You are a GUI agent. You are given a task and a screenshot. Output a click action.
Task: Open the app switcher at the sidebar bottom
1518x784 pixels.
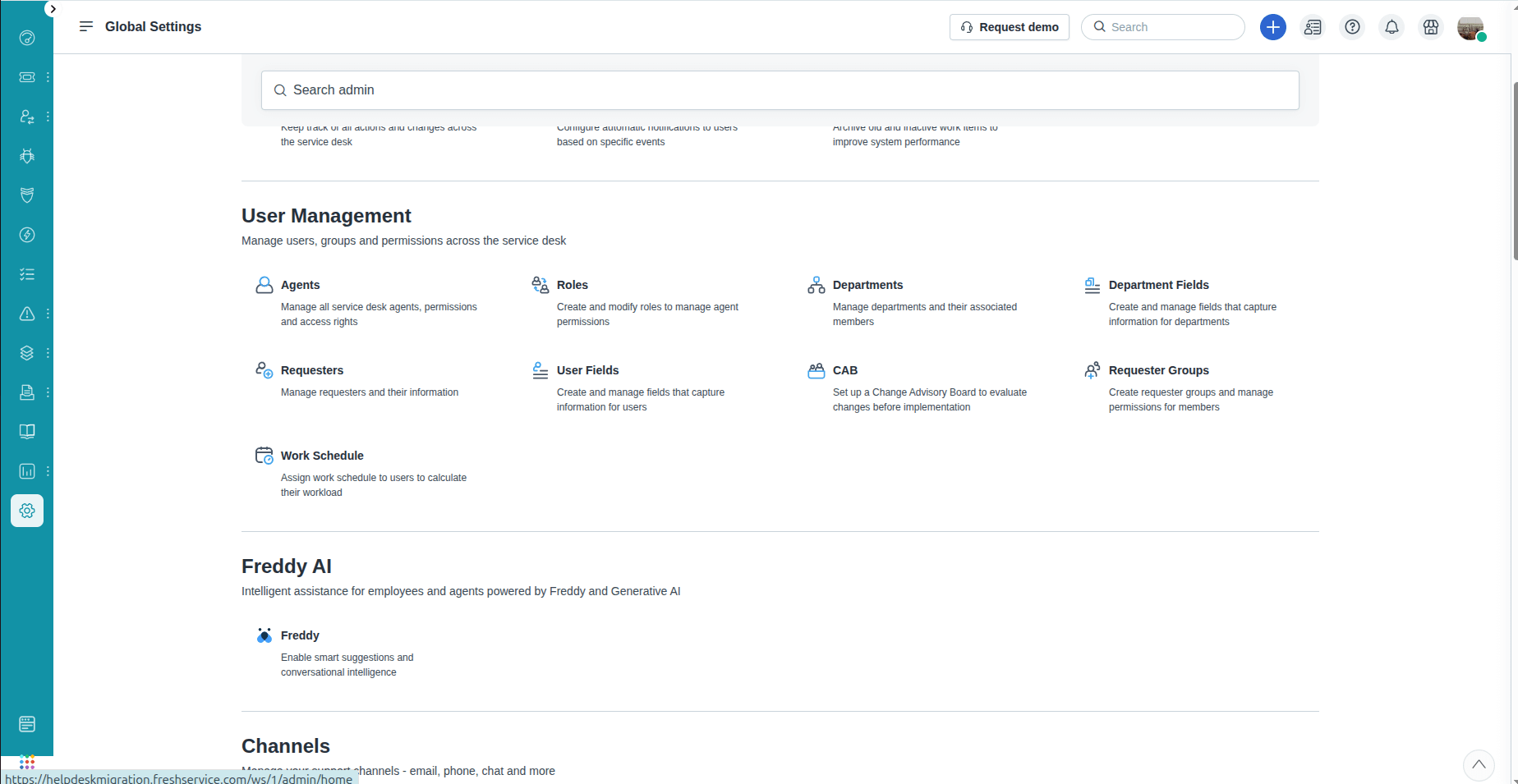click(x=26, y=763)
